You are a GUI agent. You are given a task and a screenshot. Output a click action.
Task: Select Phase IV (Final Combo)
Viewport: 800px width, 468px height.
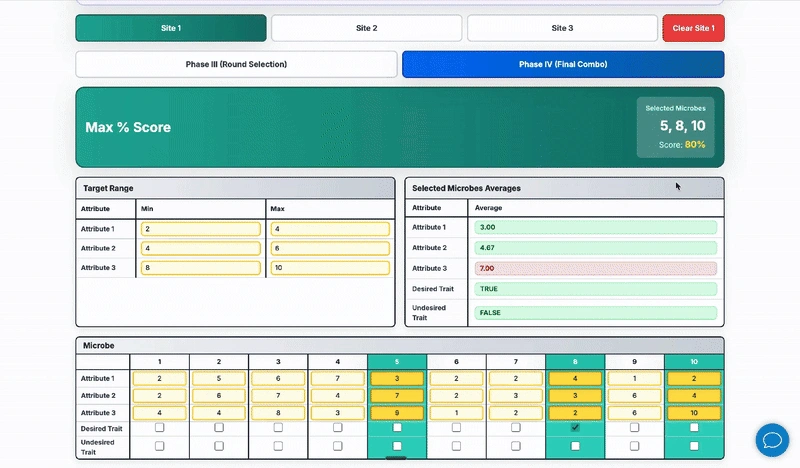tap(563, 64)
